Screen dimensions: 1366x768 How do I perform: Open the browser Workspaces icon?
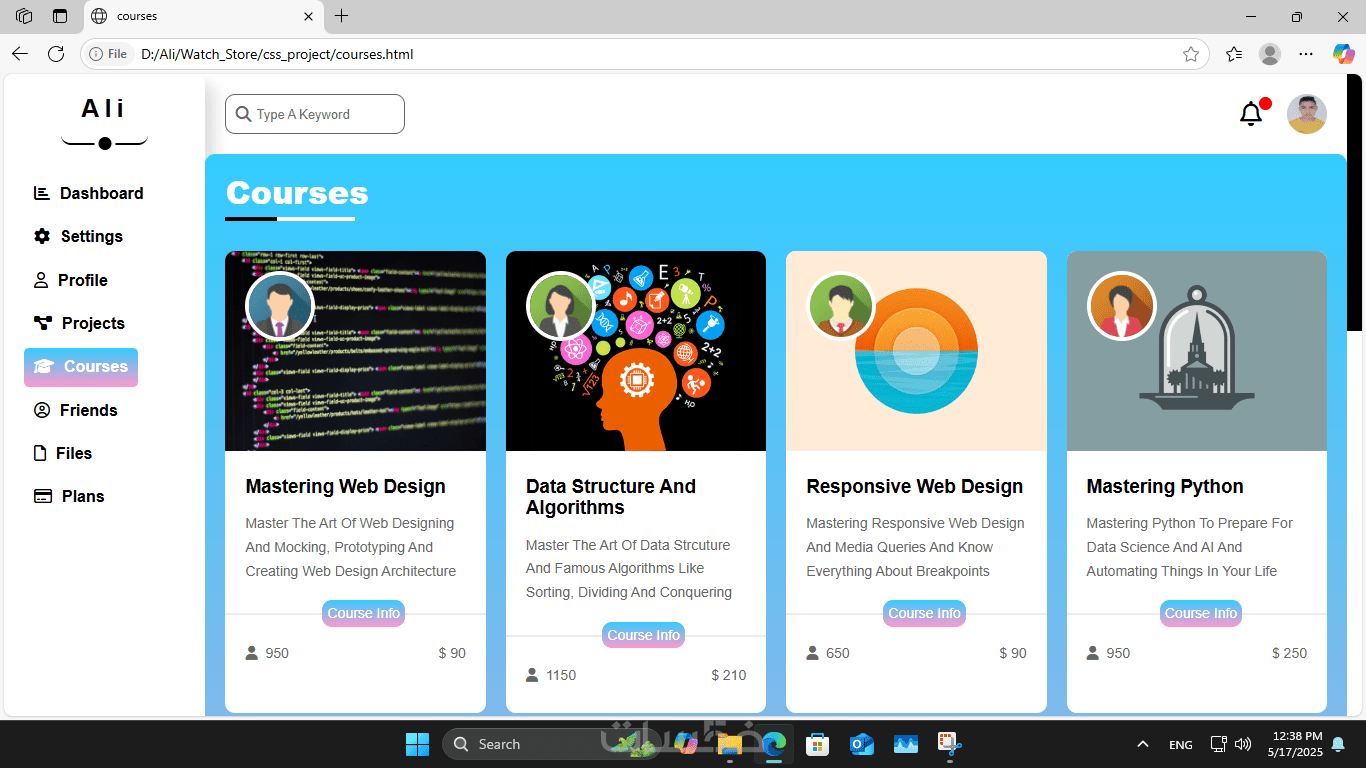[24, 16]
